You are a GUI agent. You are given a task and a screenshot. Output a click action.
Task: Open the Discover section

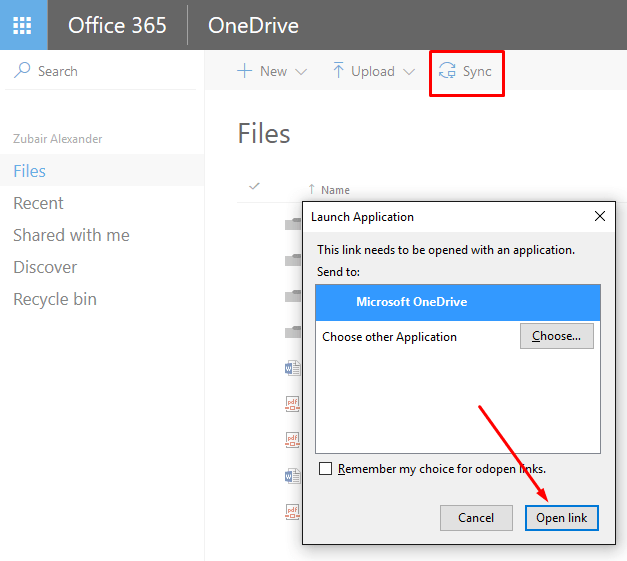pos(45,267)
